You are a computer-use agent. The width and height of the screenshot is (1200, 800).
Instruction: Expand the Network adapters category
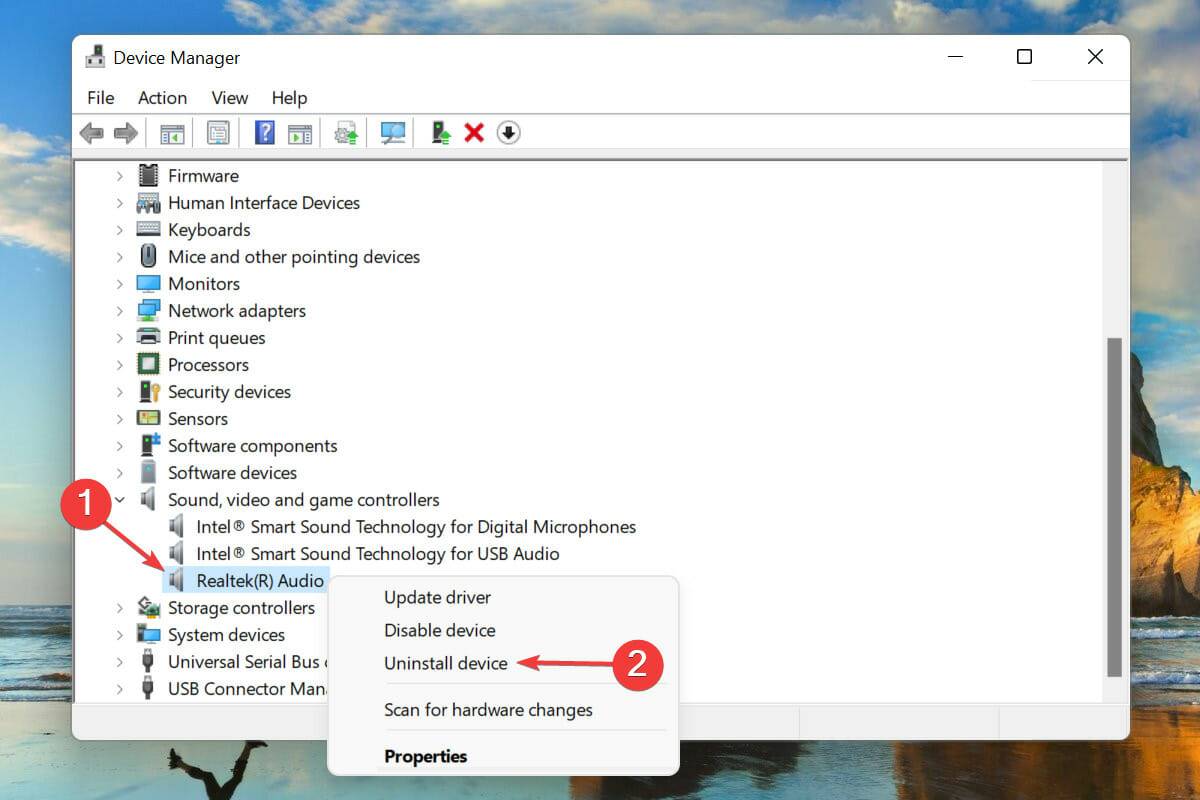[x=121, y=310]
